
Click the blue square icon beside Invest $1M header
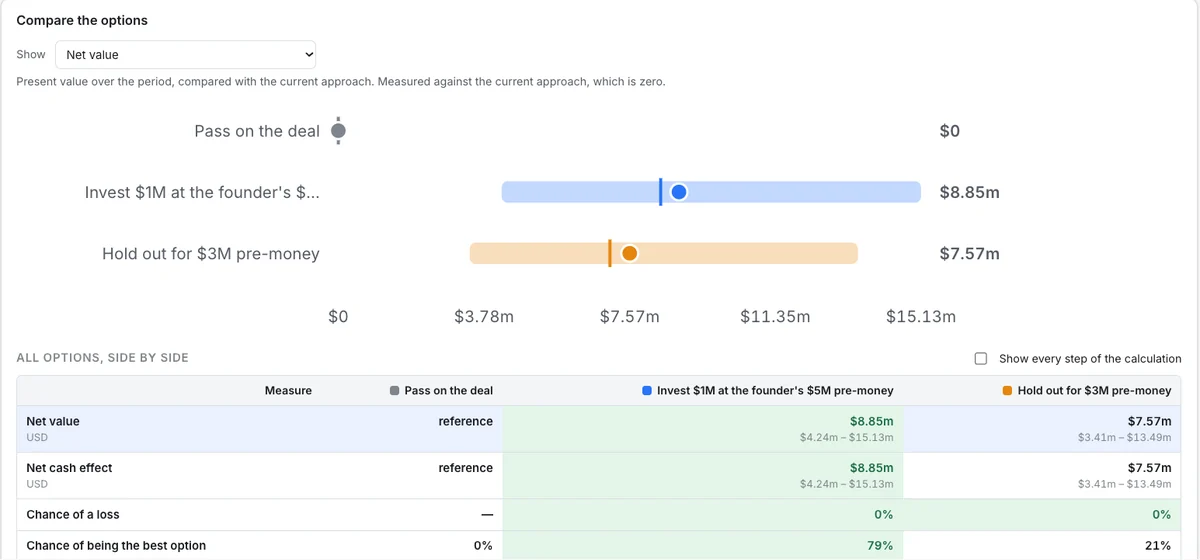click(647, 391)
